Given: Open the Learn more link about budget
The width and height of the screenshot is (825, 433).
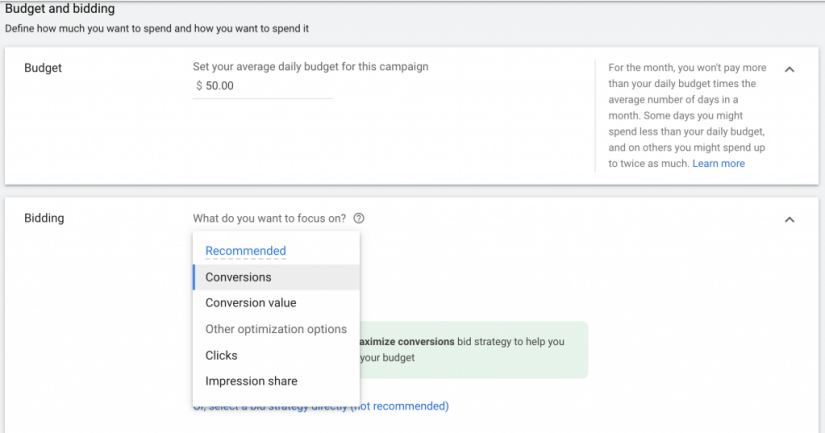Looking at the screenshot, I should pos(718,163).
